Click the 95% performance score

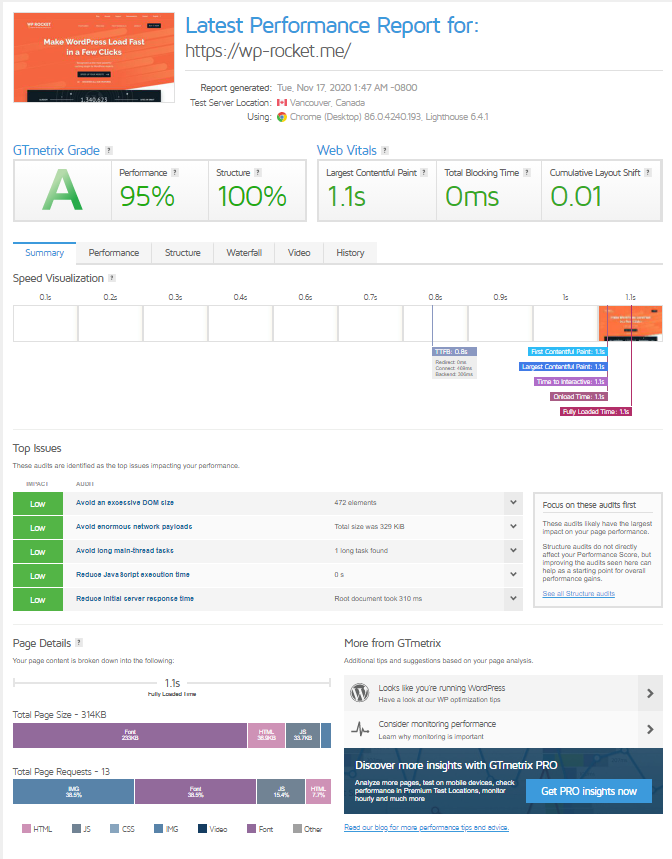[147, 197]
